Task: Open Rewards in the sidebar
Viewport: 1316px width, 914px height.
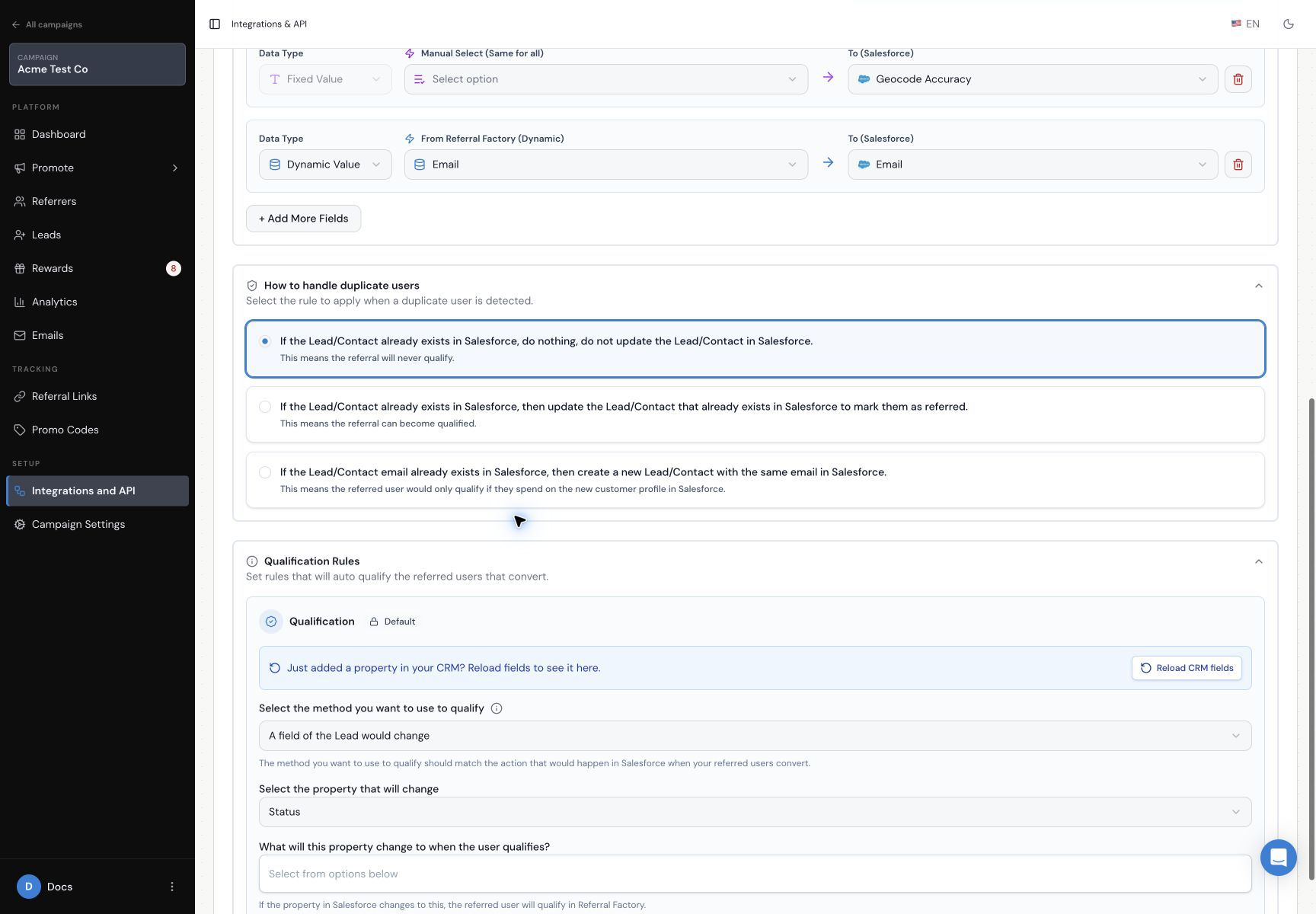Action: click(97, 268)
